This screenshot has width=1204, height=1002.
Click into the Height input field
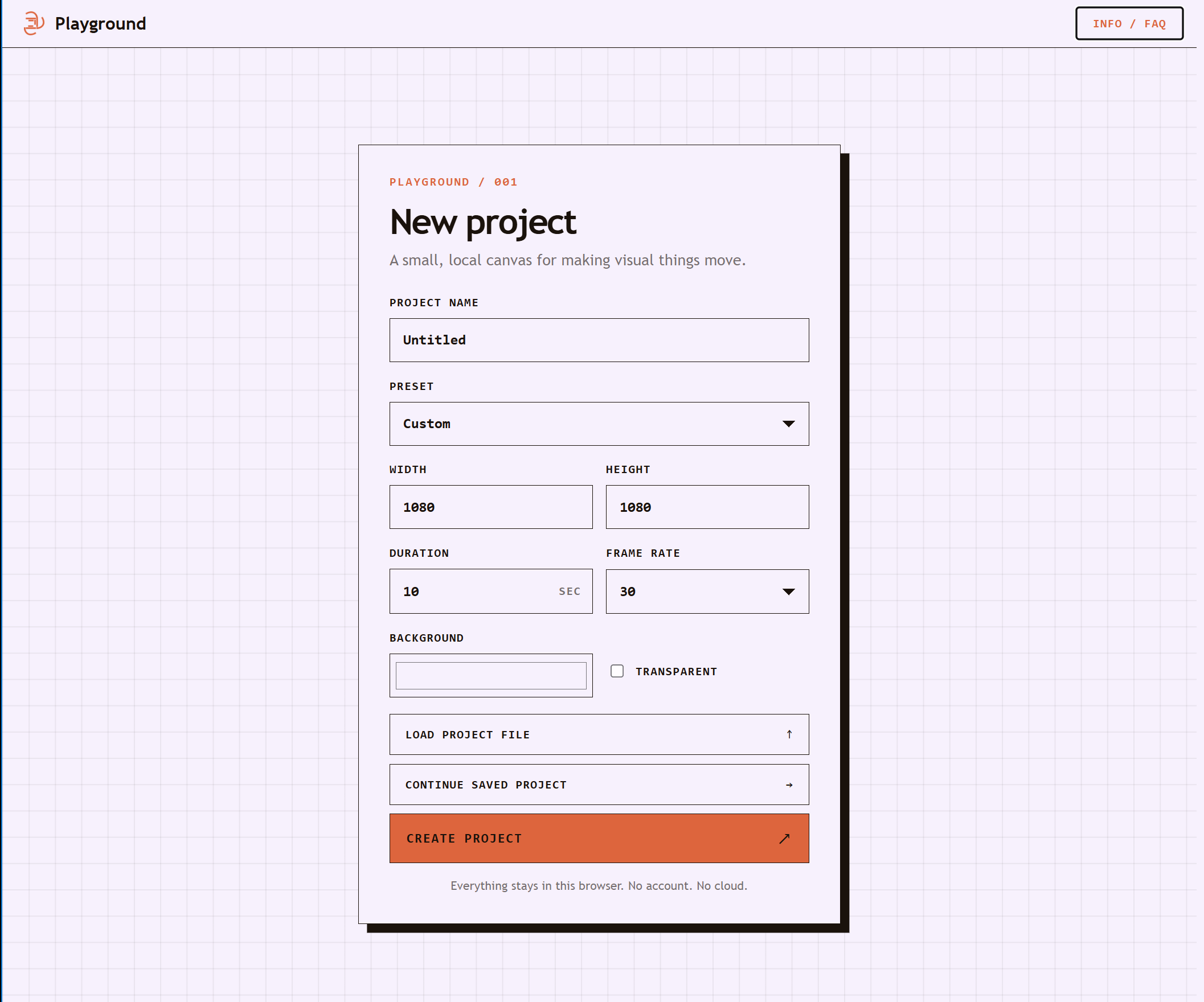[707, 507]
